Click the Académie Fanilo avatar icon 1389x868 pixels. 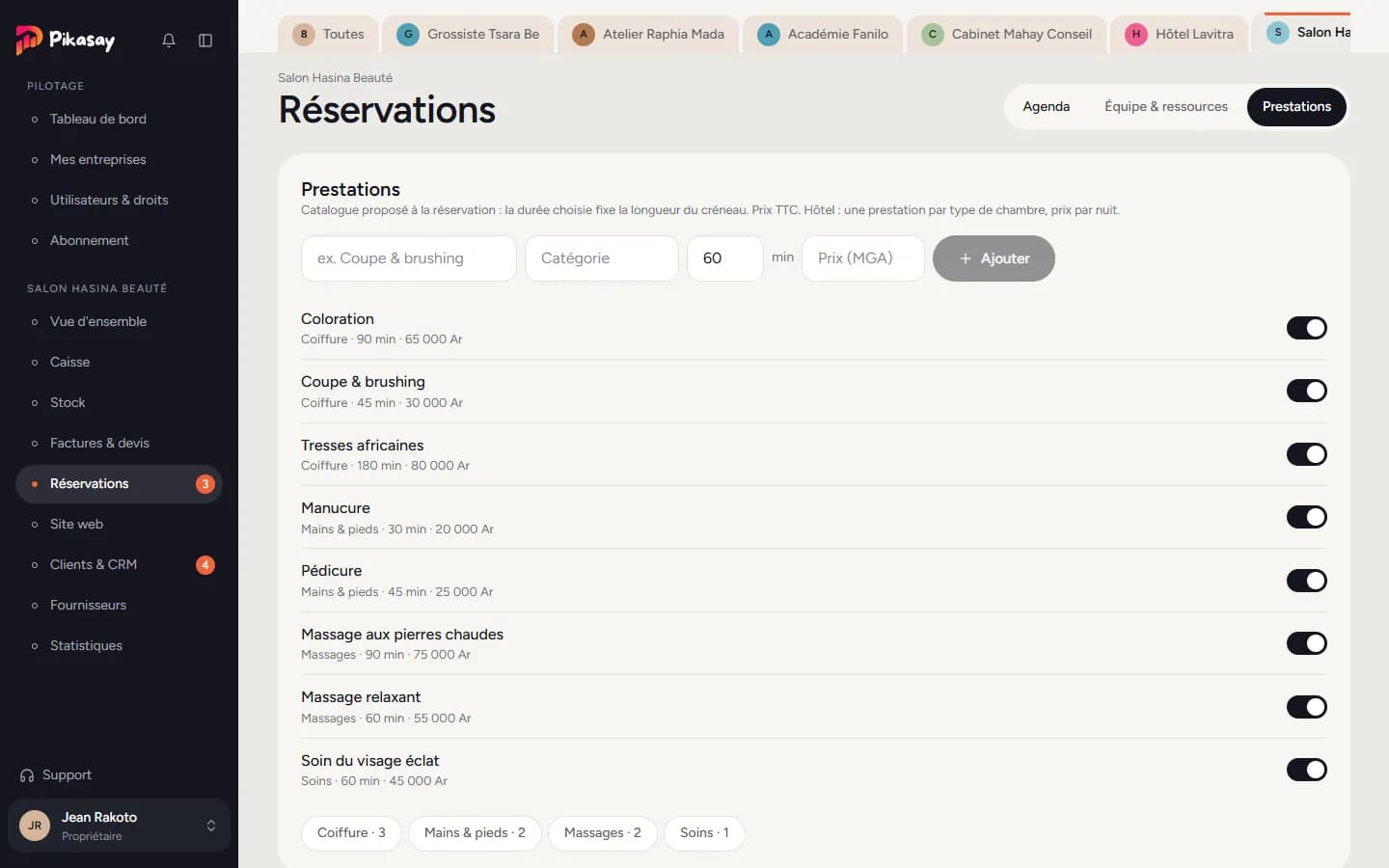[x=769, y=35]
